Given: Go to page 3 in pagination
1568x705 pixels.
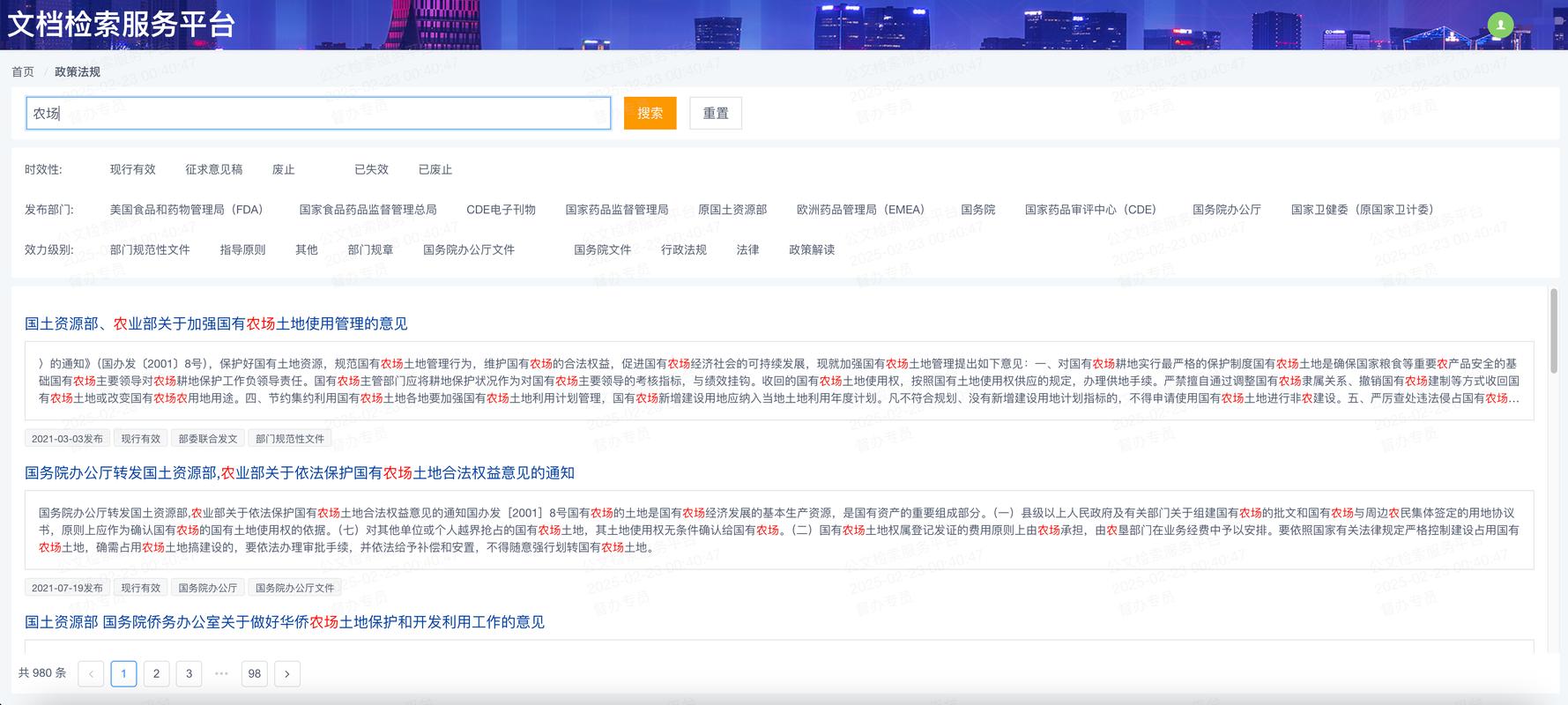Looking at the screenshot, I should (189, 674).
